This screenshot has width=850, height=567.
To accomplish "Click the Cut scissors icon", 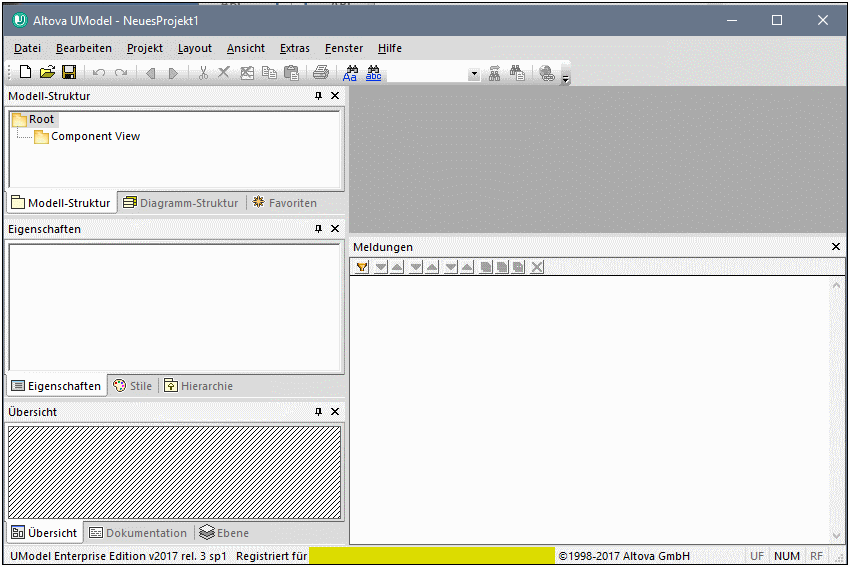I will [x=203, y=73].
